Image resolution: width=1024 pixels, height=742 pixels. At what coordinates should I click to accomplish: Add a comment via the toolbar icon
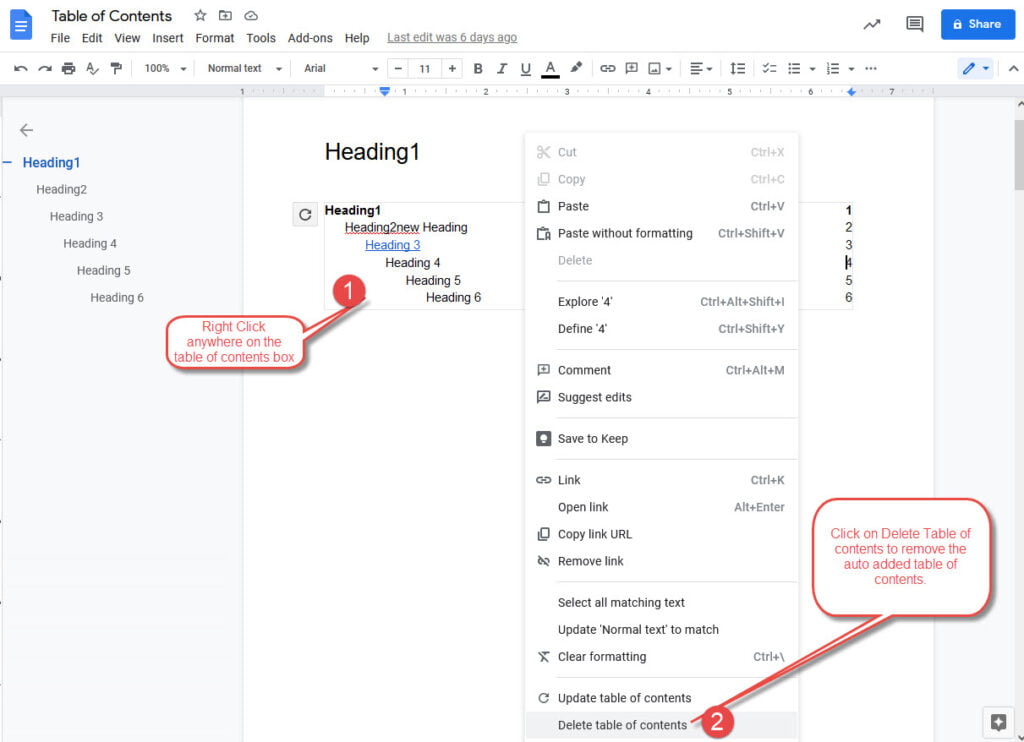(x=631, y=68)
